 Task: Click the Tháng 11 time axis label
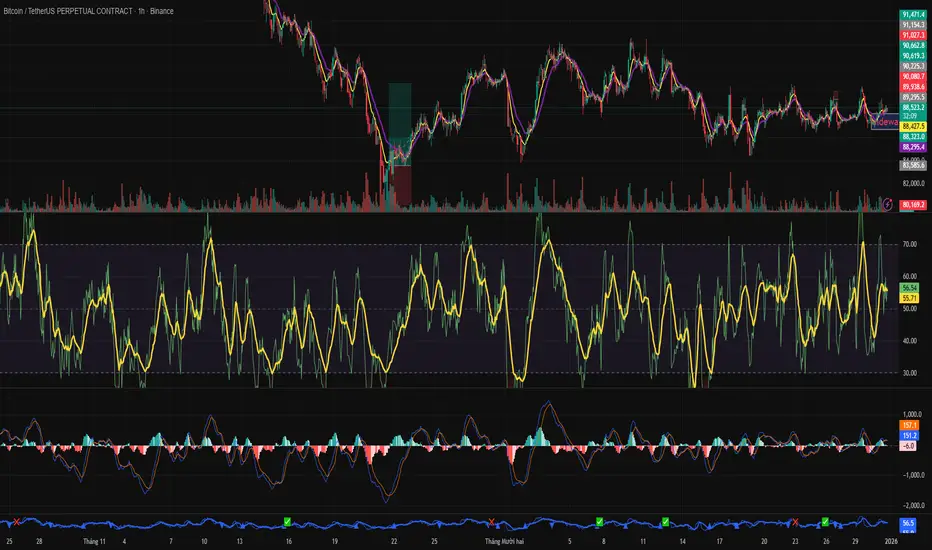[x=95, y=542]
